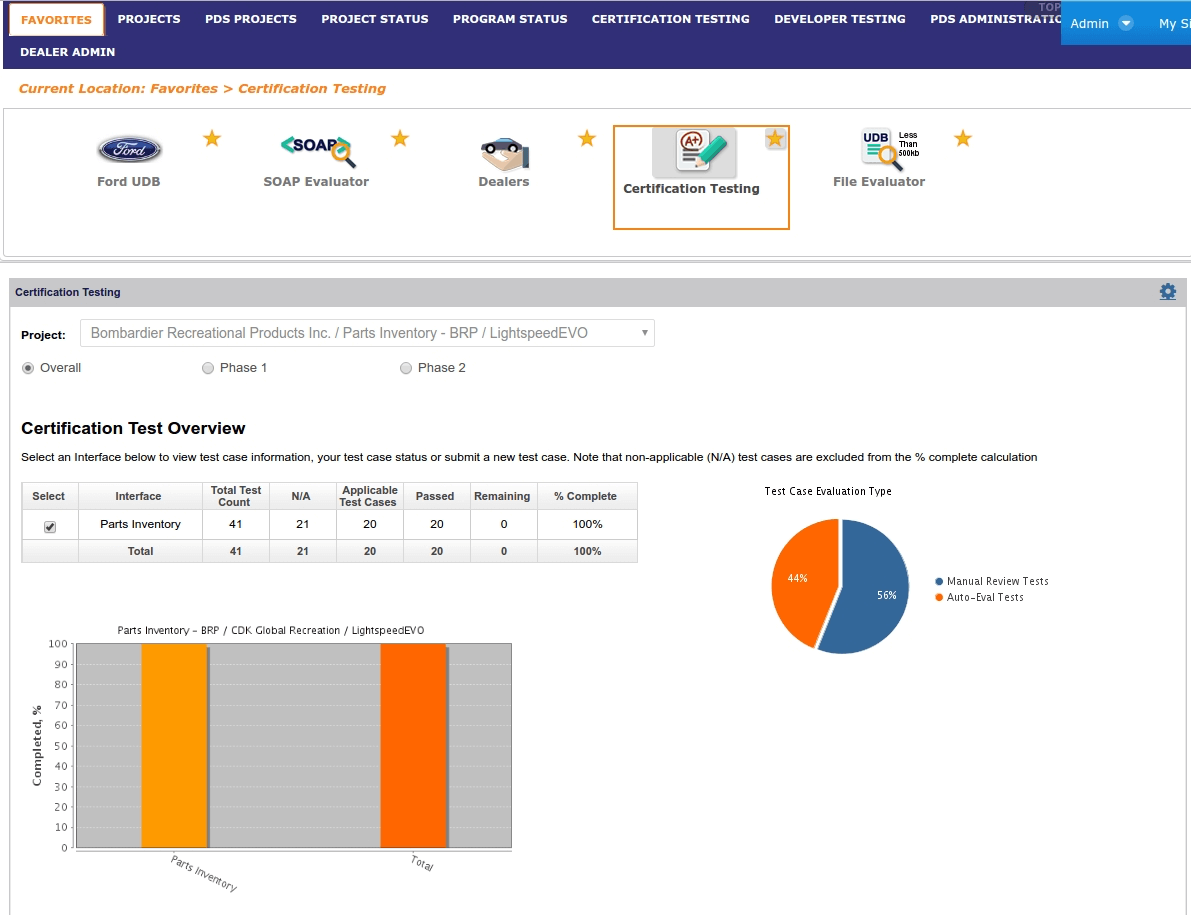Screen dimensions: 1191x915
Task: Open the Program Status menu
Action: (x=510, y=19)
